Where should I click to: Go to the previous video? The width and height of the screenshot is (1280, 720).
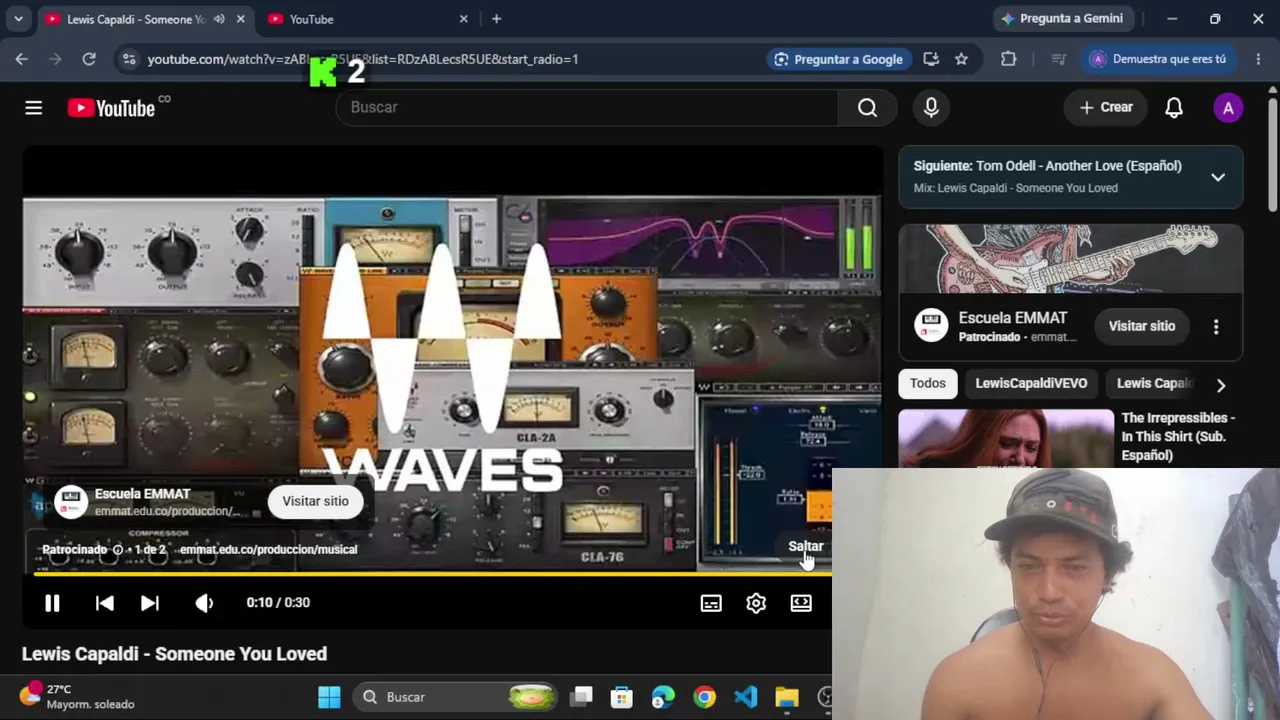104,603
